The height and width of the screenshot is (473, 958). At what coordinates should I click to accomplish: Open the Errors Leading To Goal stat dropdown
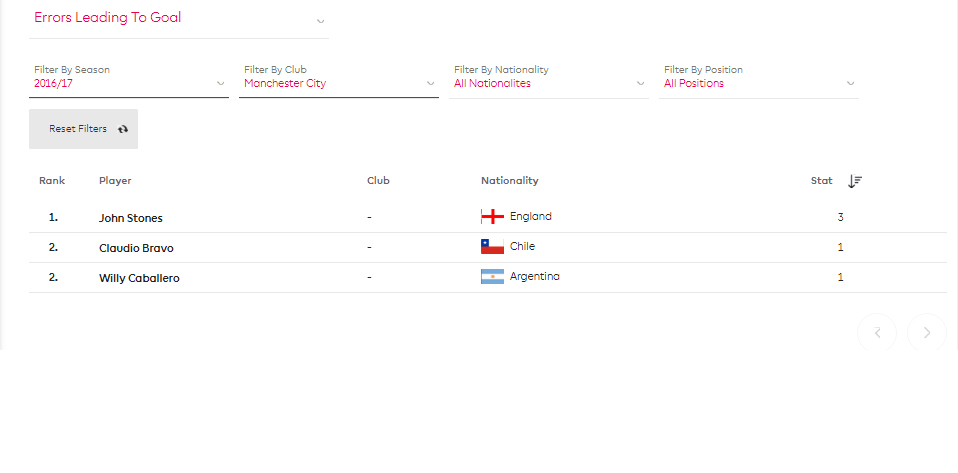click(x=178, y=20)
